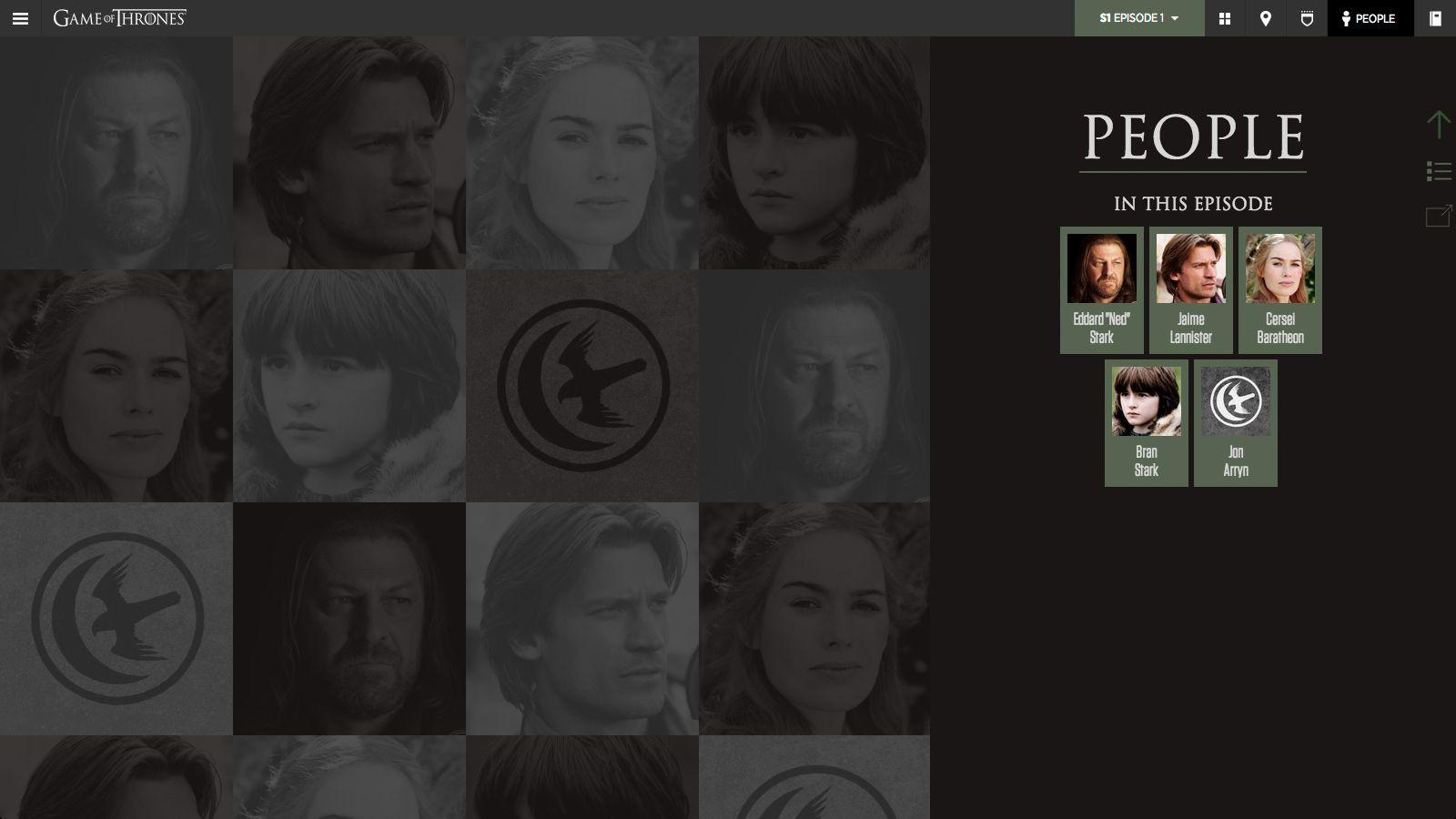Click the "In This Episode" subheading
This screenshot has width=1456, height=819.
(1192, 204)
